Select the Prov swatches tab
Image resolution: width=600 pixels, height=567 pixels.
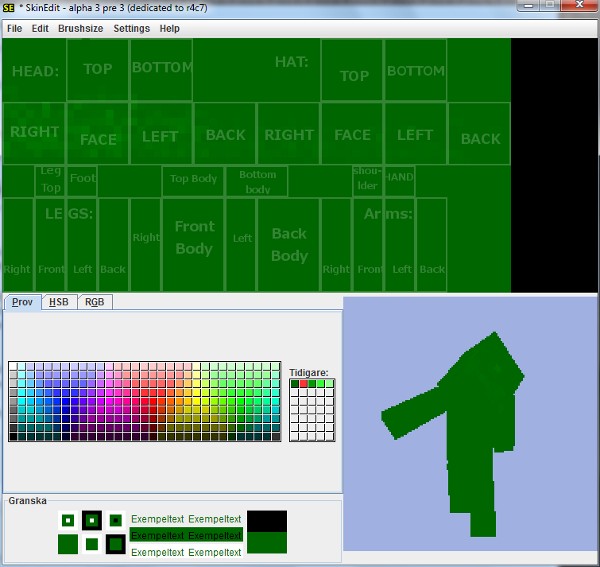coord(23,302)
